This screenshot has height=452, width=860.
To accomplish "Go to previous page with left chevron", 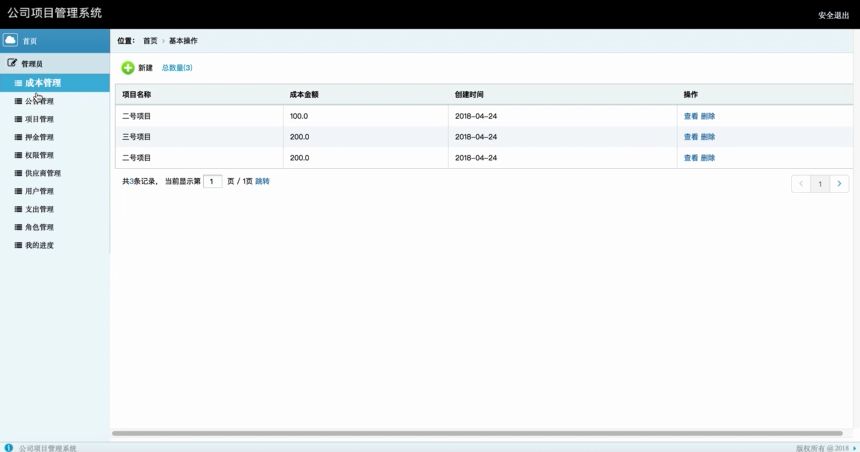I will 801,184.
